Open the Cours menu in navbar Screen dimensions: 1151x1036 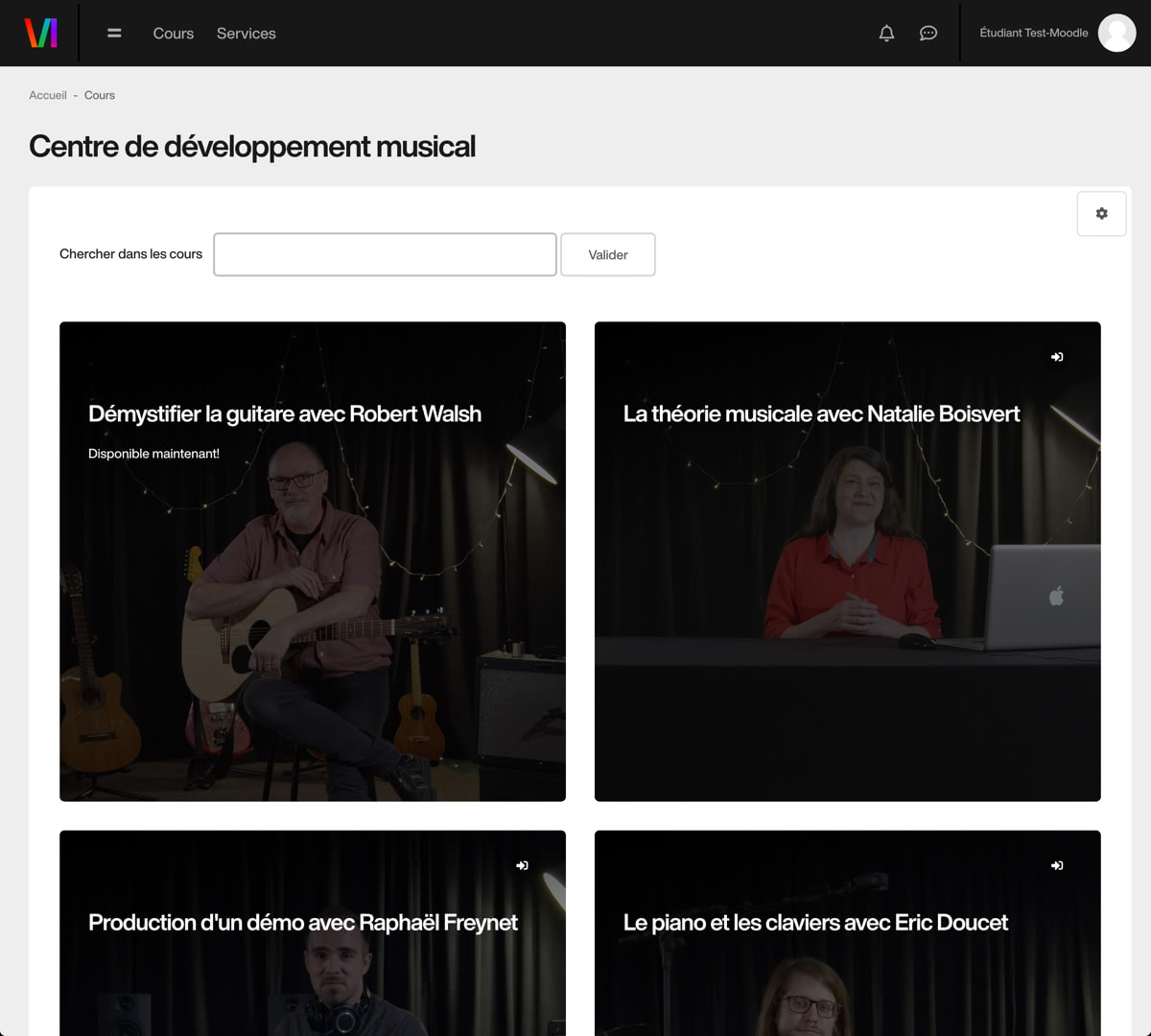pos(173,33)
